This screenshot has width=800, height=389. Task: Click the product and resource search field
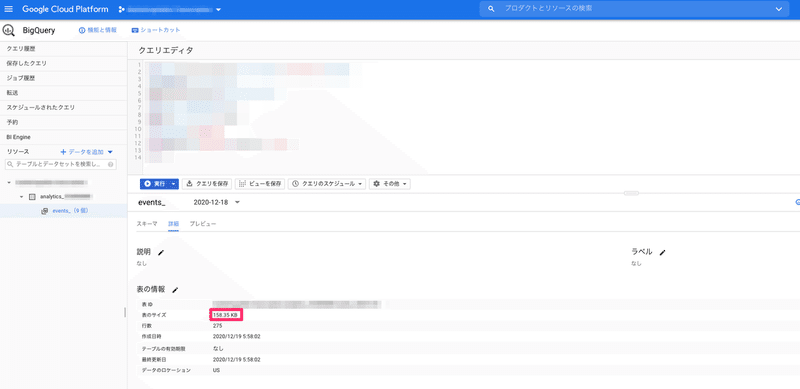(x=633, y=9)
